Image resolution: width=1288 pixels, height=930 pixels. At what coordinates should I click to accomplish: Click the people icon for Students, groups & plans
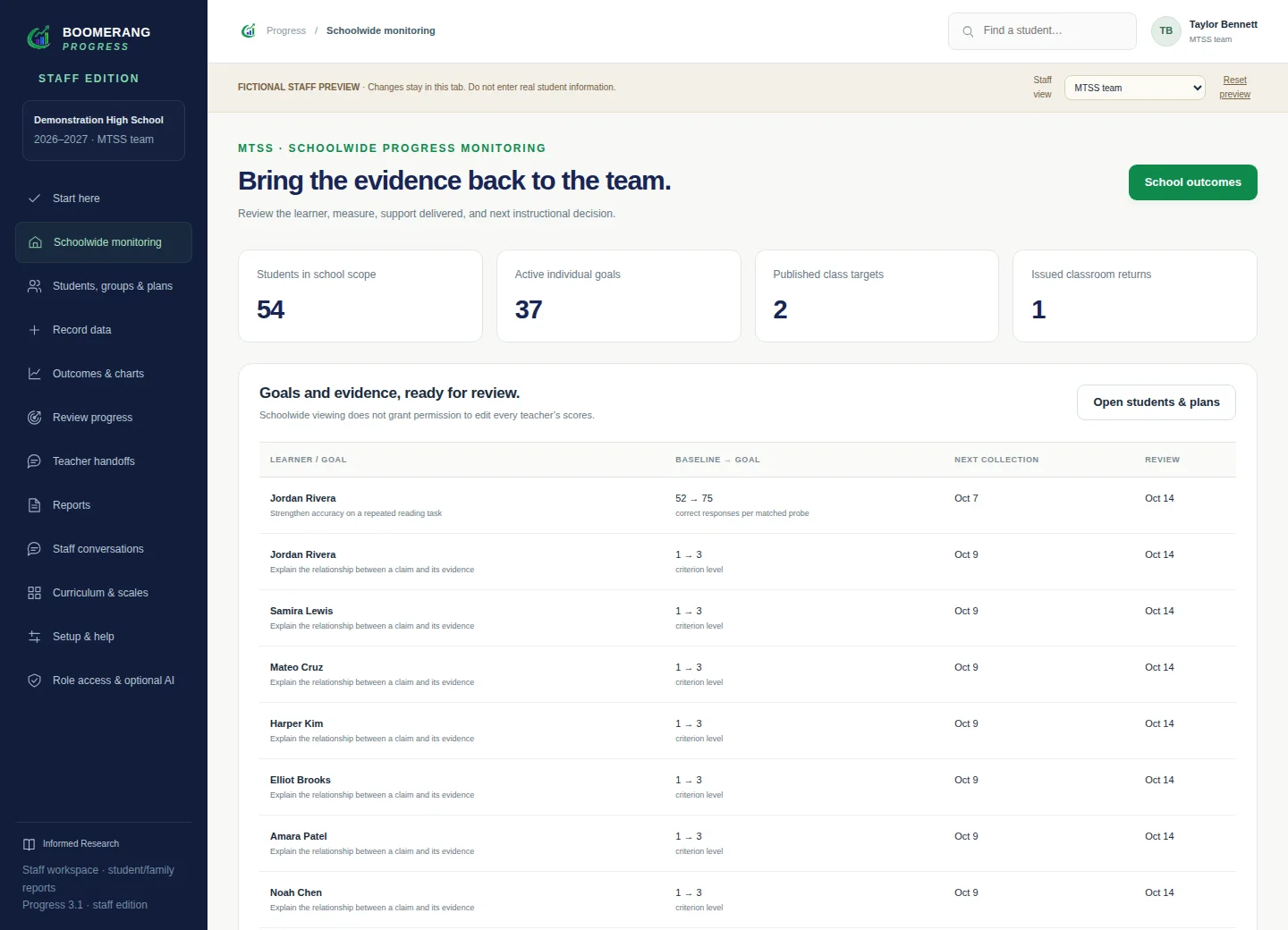click(34, 286)
